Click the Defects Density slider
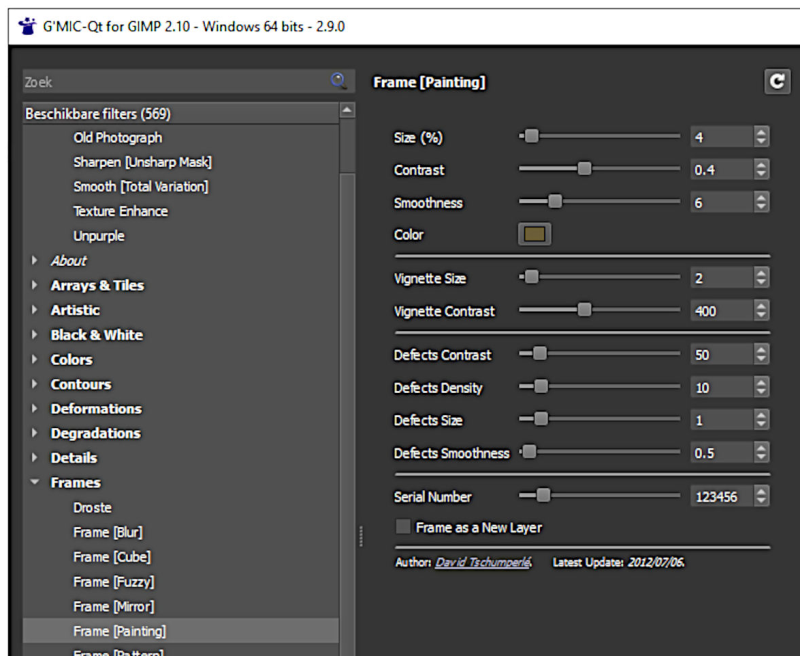 [x=599, y=387]
